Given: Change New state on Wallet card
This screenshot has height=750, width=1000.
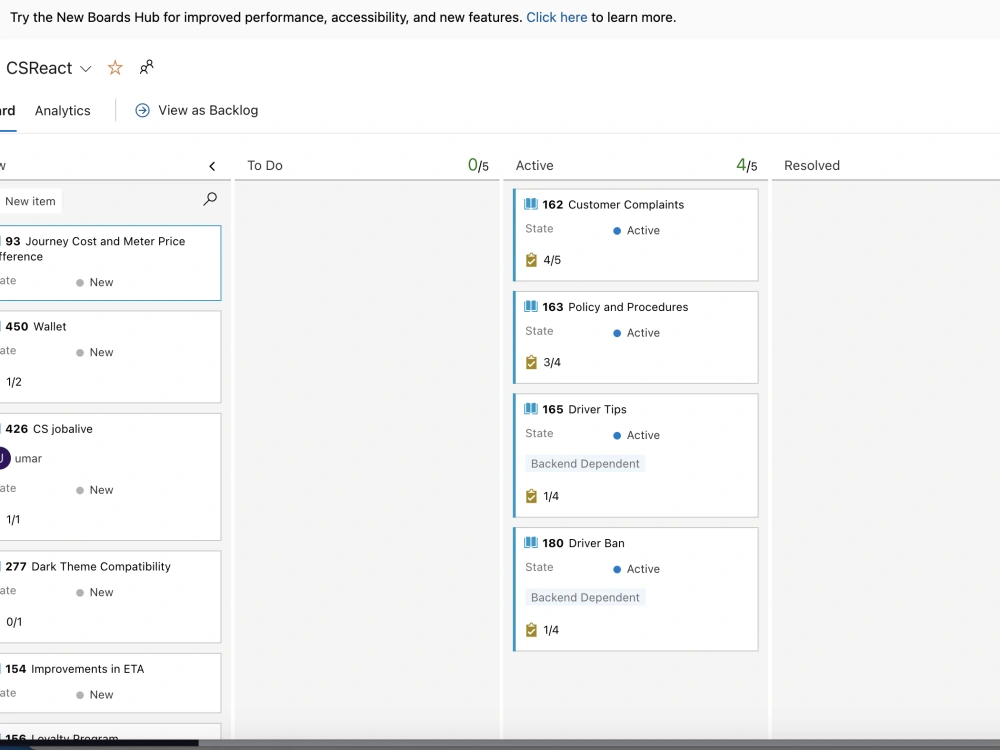Looking at the screenshot, I should point(94,352).
